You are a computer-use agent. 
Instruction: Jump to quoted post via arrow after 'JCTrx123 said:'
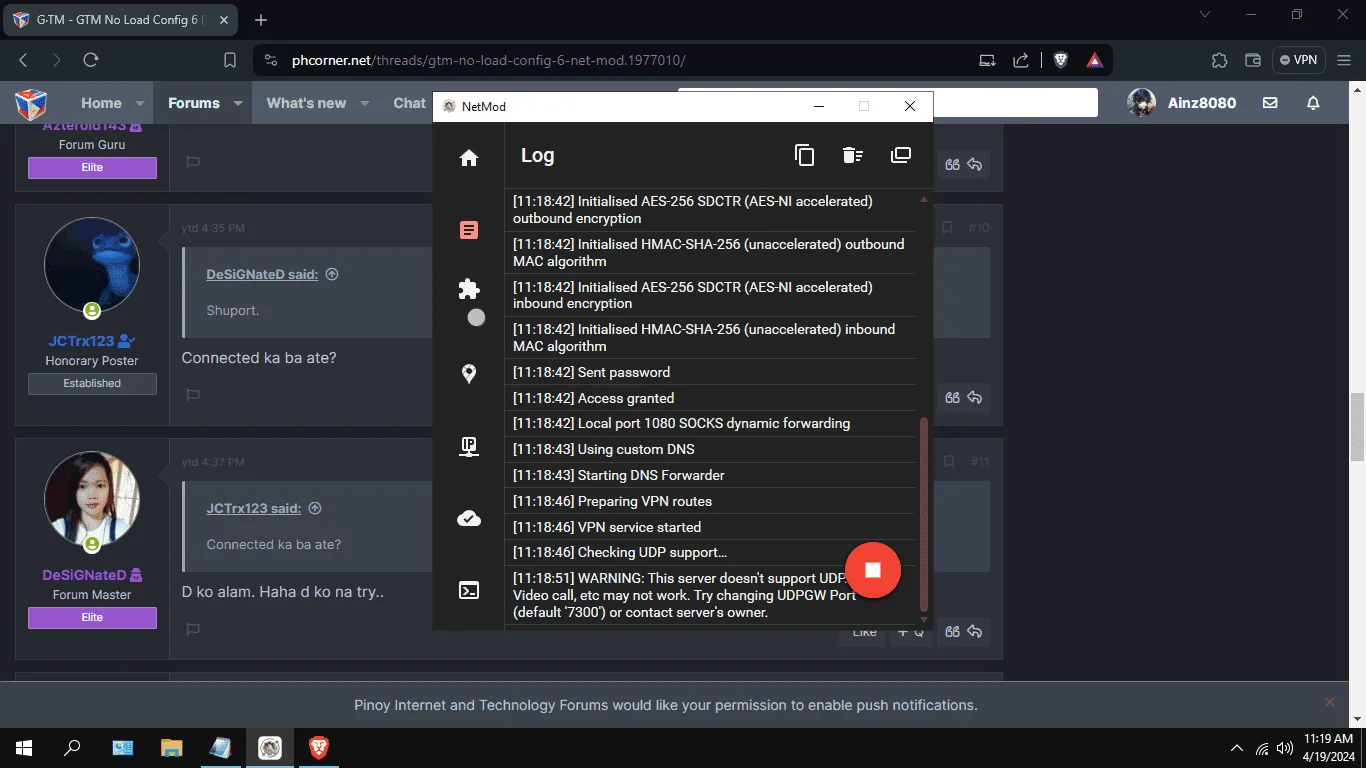point(315,508)
